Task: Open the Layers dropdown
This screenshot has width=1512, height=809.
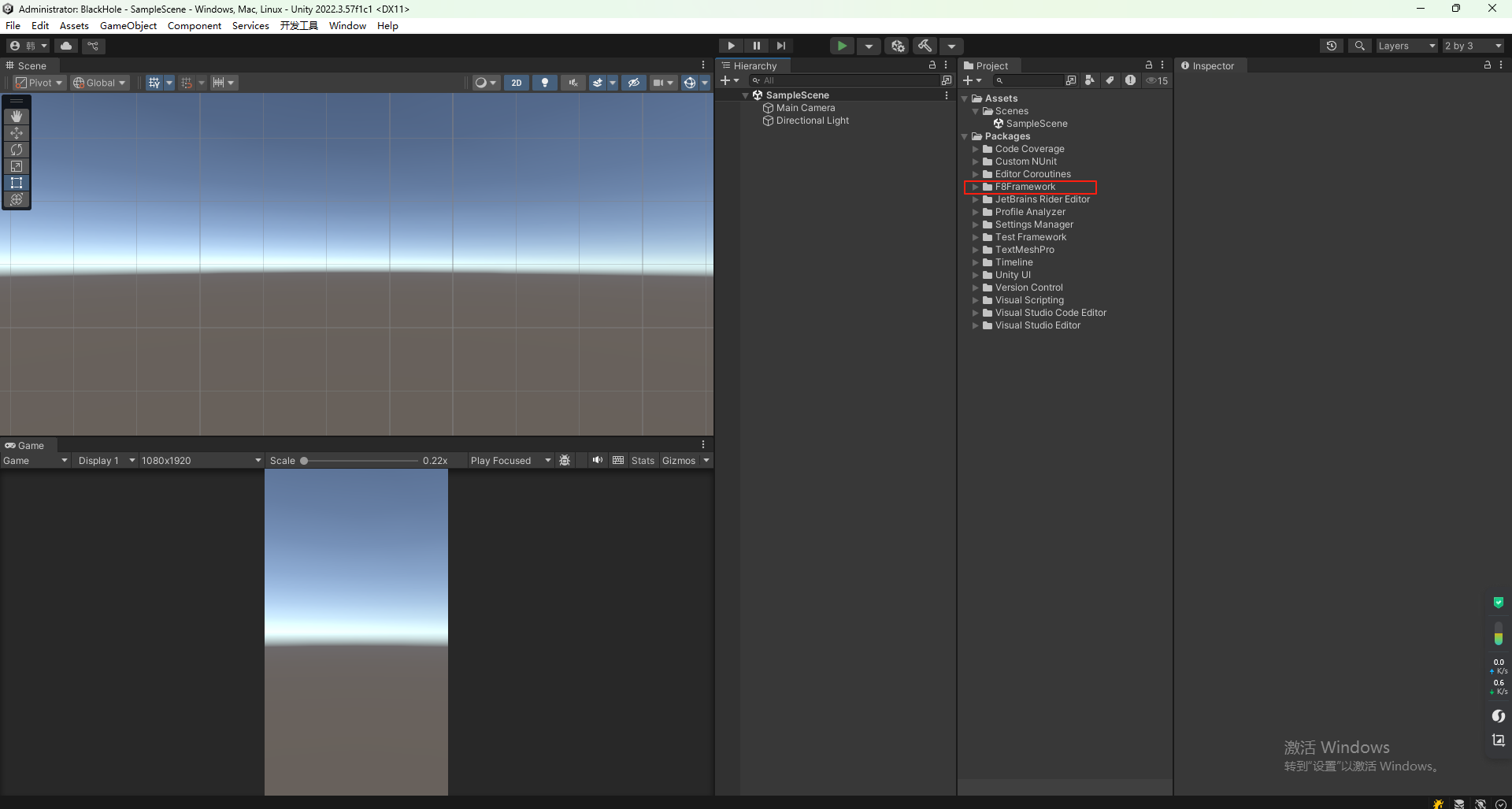Action: click(1406, 45)
